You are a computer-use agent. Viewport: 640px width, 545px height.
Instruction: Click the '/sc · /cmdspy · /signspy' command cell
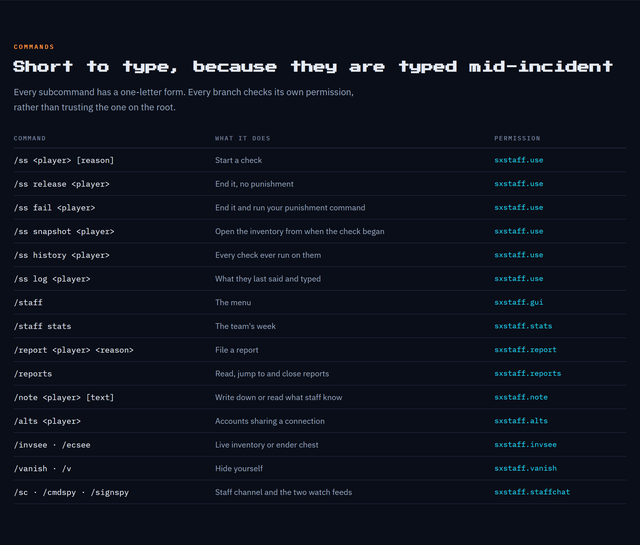[x=71, y=492]
